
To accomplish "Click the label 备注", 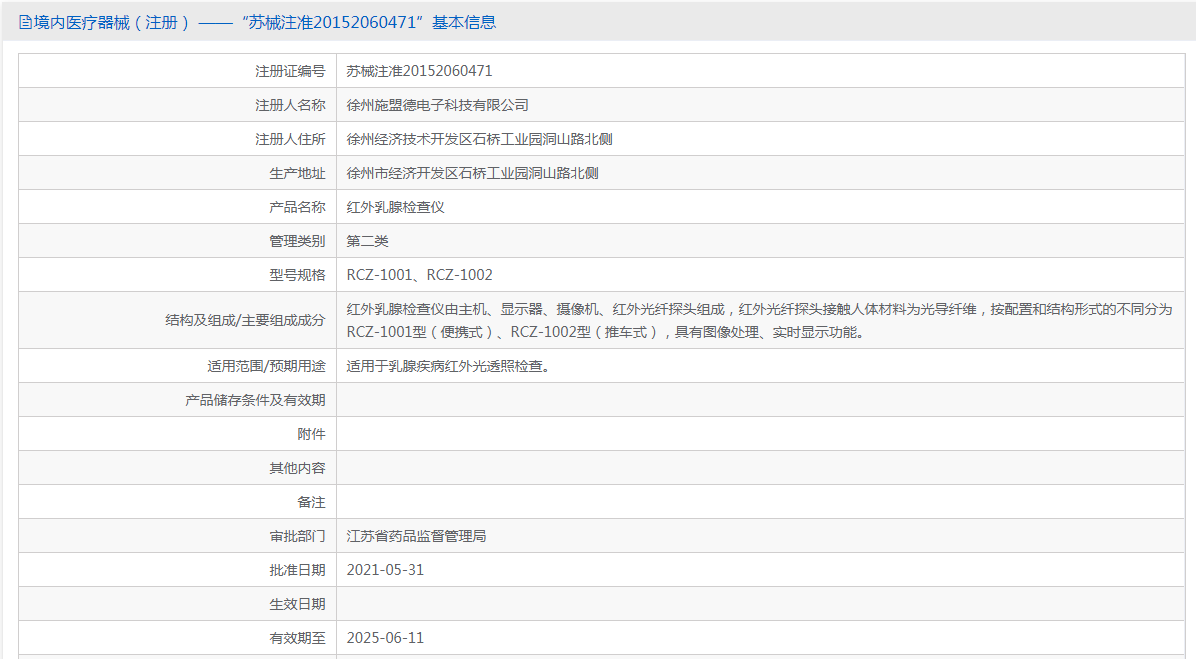I will (x=311, y=502).
